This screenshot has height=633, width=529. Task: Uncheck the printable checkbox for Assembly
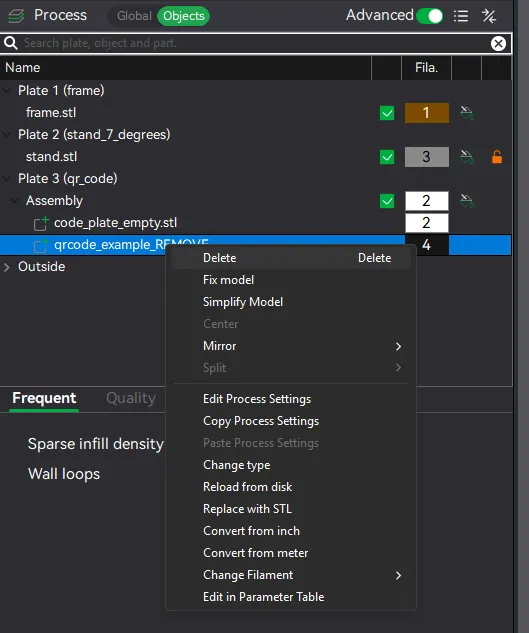click(x=387, y=201)
